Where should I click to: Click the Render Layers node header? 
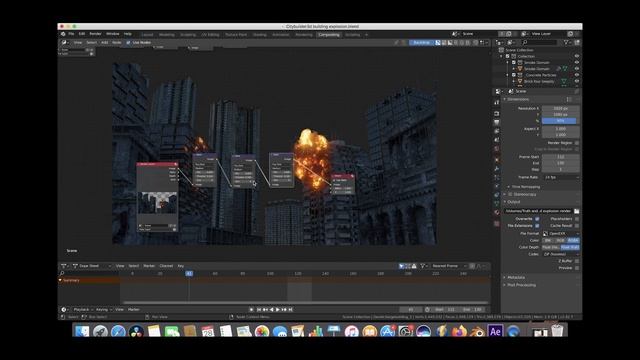pos(157,164)
